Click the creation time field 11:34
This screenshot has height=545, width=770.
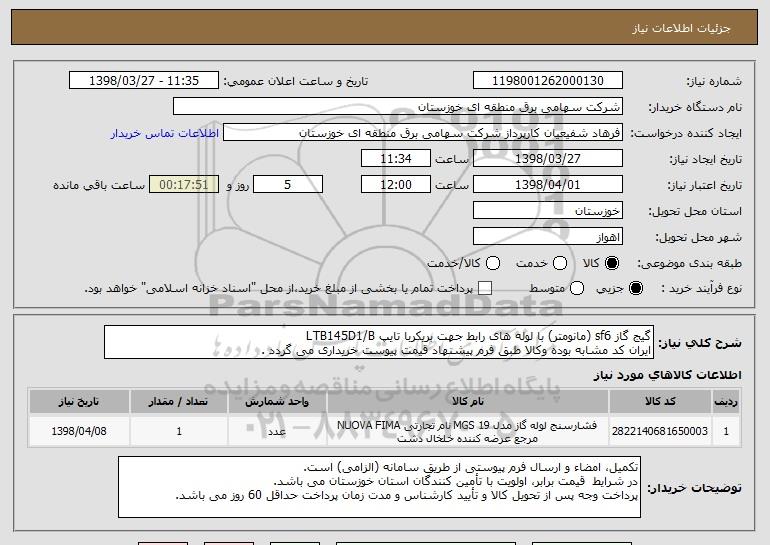(x=396, y=159)
